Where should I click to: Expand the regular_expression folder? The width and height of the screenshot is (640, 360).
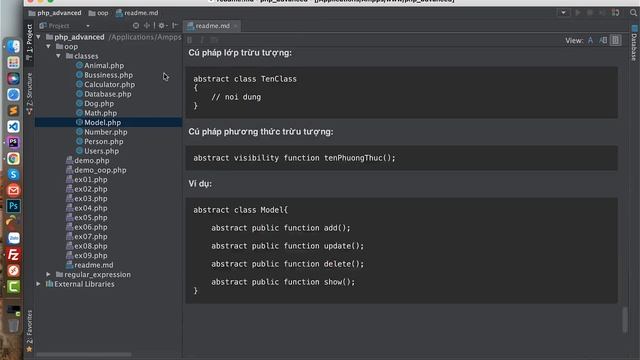pyautogui.click(x=49, y=274)
